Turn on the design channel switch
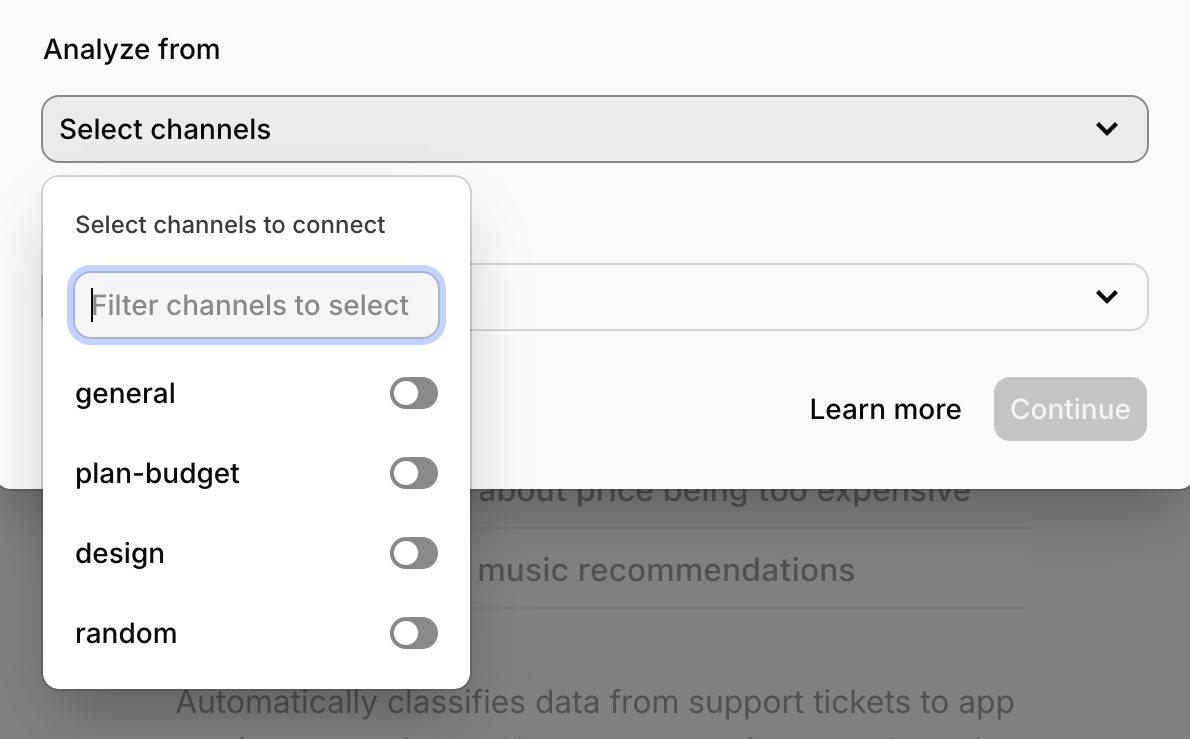This screenshot has width=1190, height=739. [x=414, y=553]
